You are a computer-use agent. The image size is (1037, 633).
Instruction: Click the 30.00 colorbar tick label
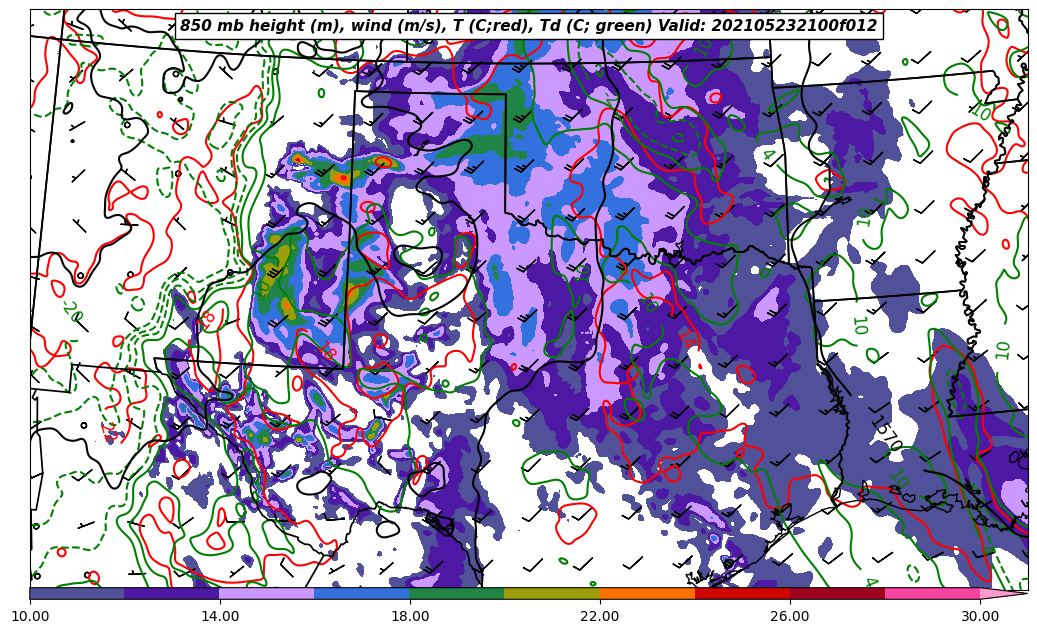tap(980, 617)
